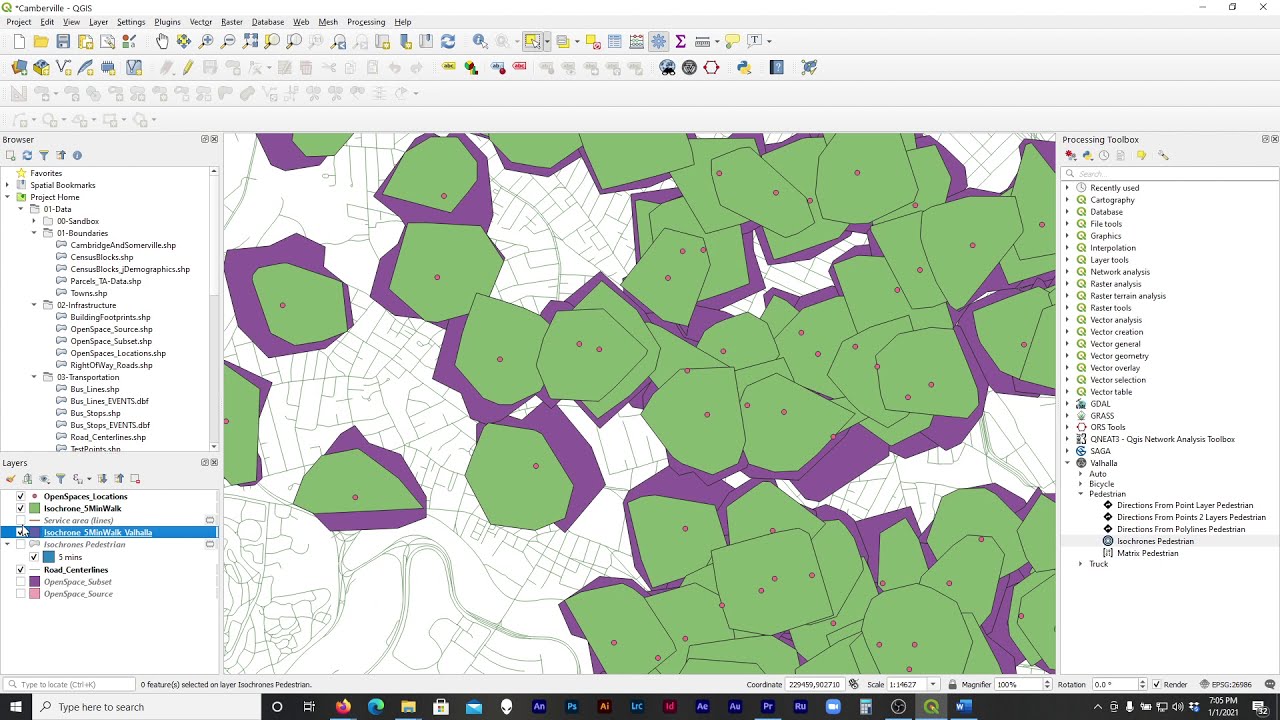Select the Bus_Stops.shp file in Browser

click(95, 413)
